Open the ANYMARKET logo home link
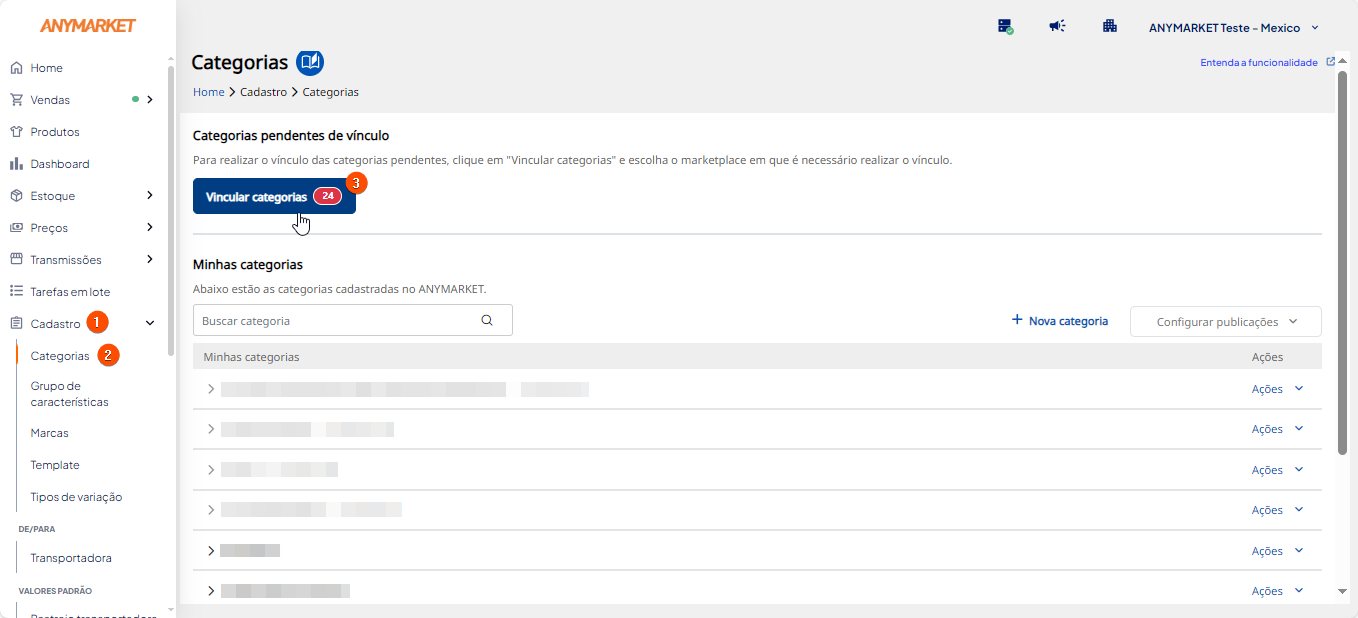 pos(88,26)
